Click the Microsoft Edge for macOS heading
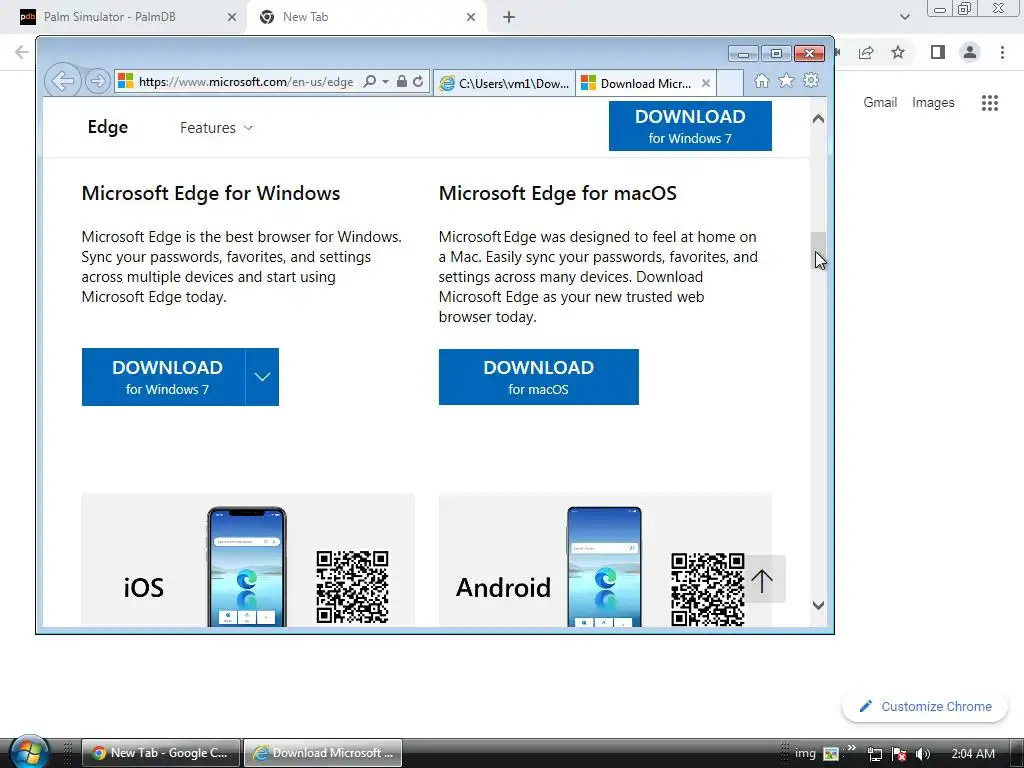The height and width of the screenshot is (768, 1024). click(x=558, y=193)
